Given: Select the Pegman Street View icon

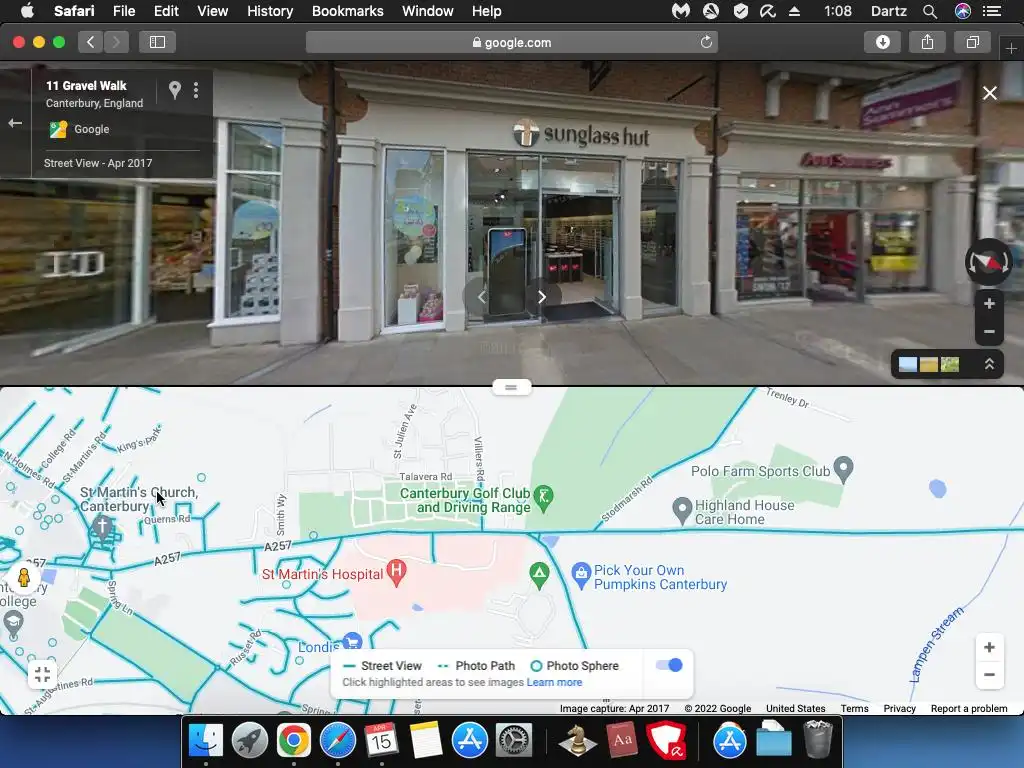Looking at the screenshot, I should pos(24,578).
